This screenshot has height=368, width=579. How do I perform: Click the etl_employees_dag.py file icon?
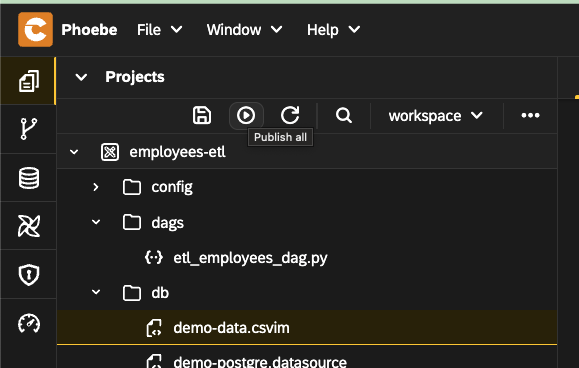154,257
